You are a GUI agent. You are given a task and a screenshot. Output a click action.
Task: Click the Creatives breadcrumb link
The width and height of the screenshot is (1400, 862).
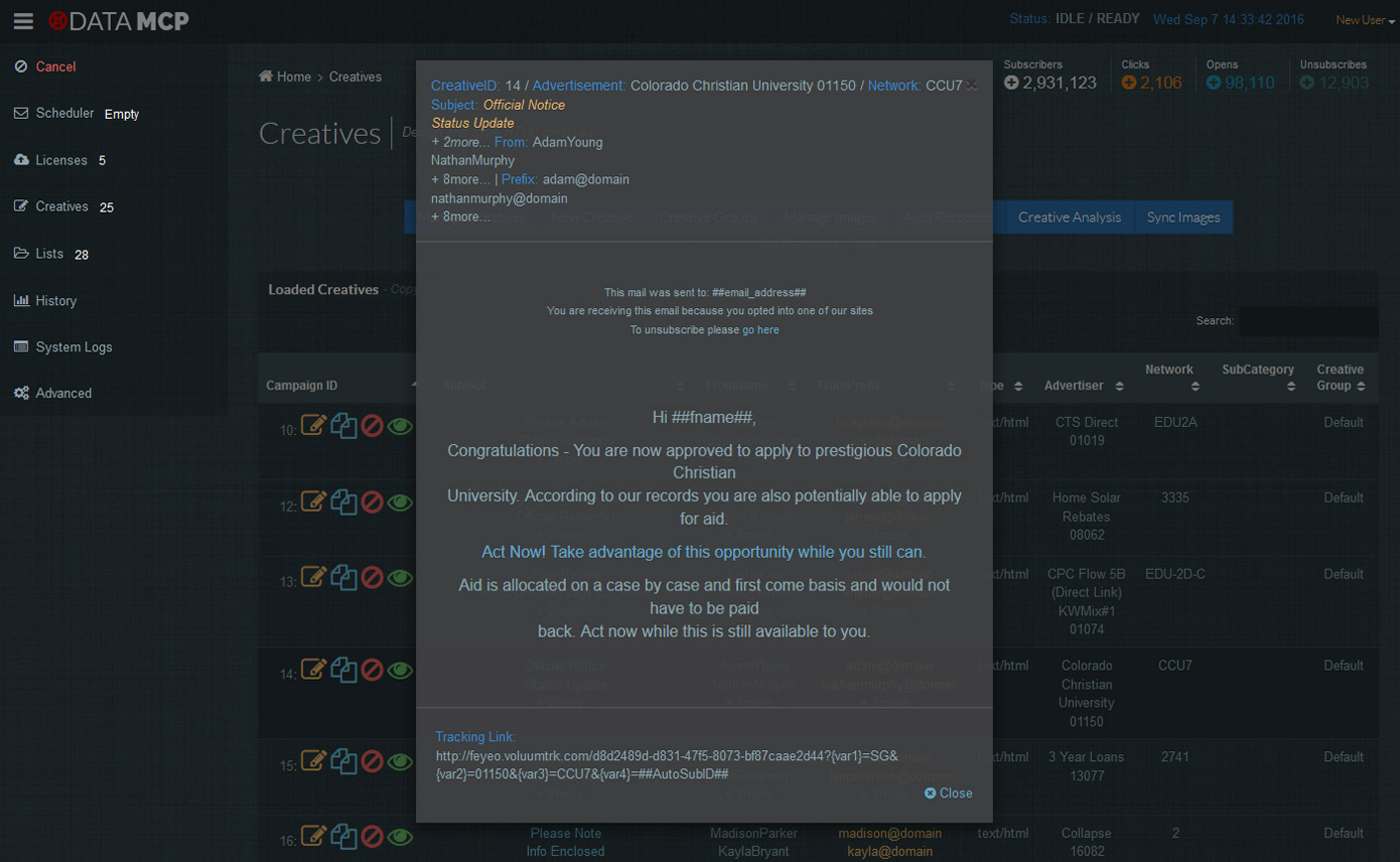click(x=356, y=76)
